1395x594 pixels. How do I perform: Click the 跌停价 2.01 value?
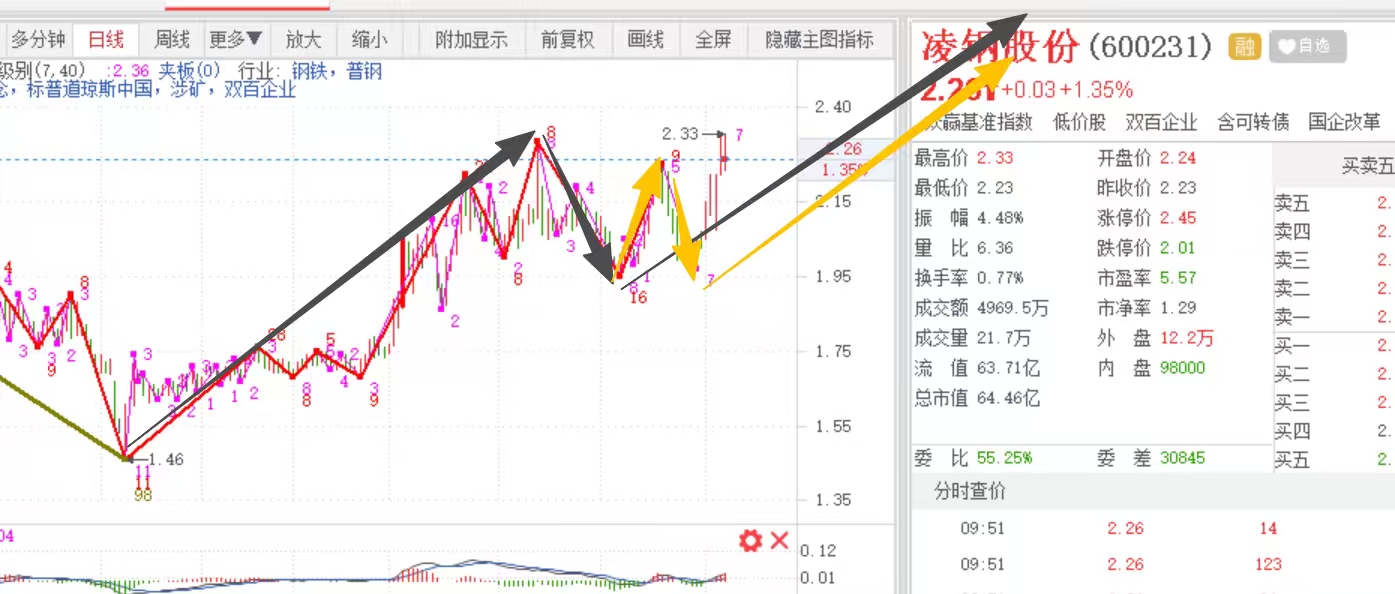[1178, 248]
